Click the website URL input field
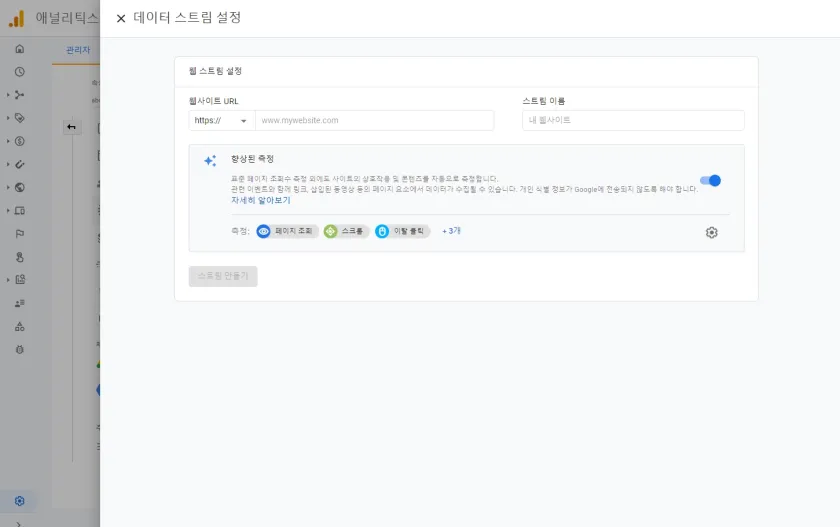Screen dimensions: 840x527 click(374, 121)
